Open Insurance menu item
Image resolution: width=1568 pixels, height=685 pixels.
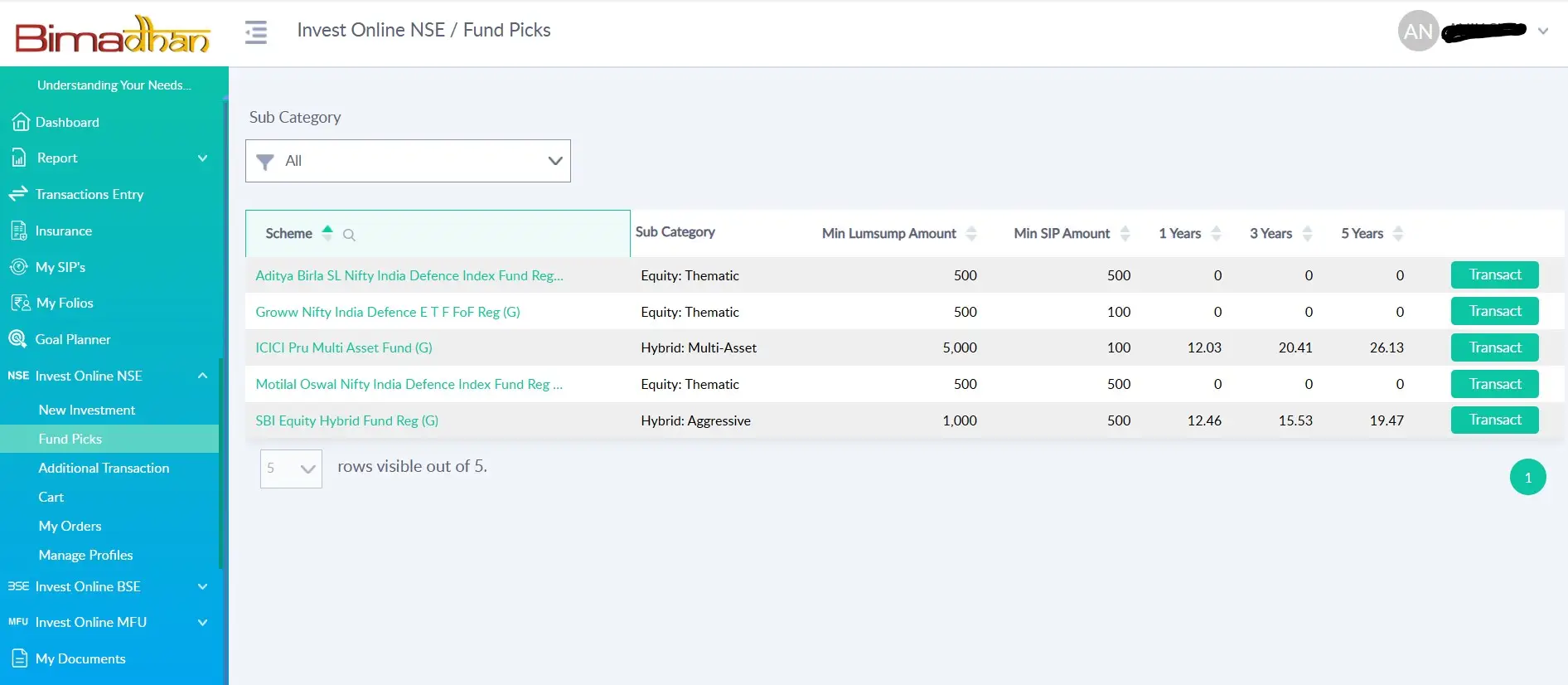[64, 231]
